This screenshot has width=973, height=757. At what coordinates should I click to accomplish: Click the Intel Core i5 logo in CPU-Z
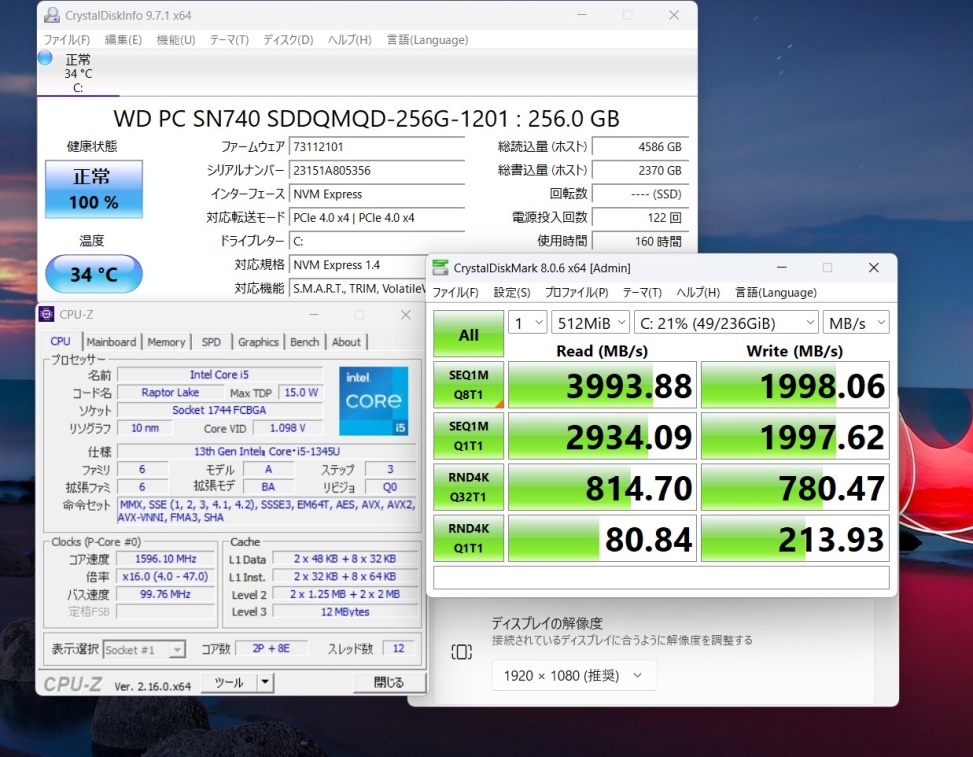[x=374, y=401]
